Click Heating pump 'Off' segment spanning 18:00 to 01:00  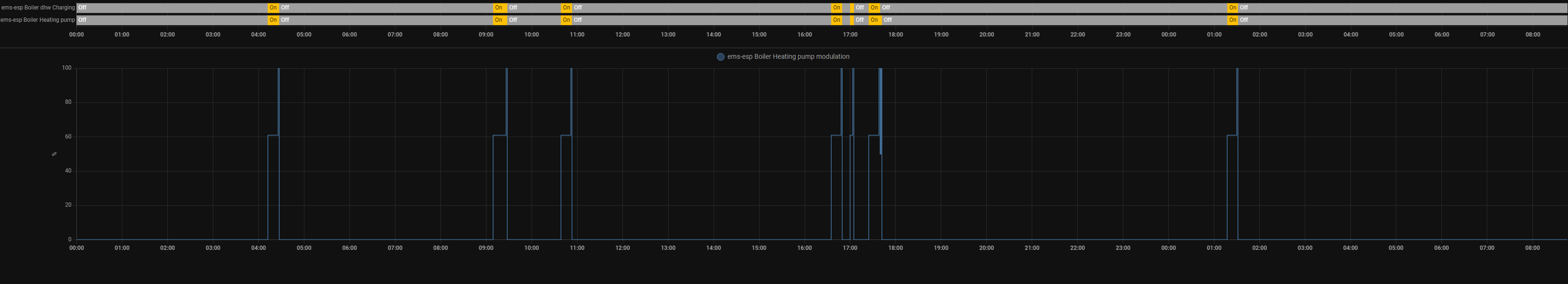click(x=1055, y=20)
